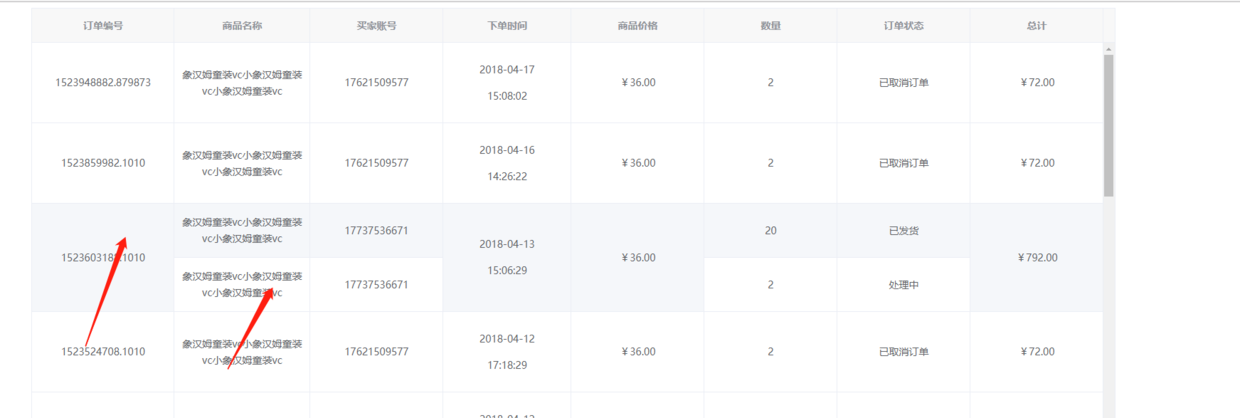Click order number 1523948882.879873
Screen dimensions: 1240x418
coord(103,83)
